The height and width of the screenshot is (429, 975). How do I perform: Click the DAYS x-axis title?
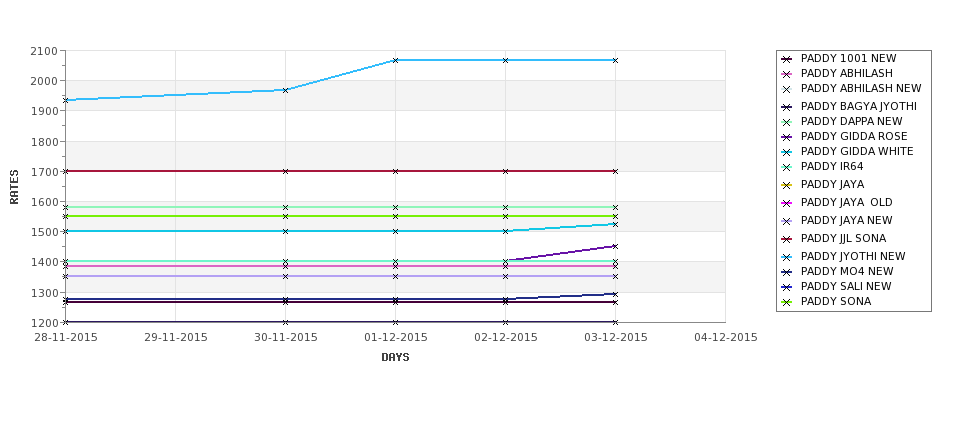coord(395,358)
